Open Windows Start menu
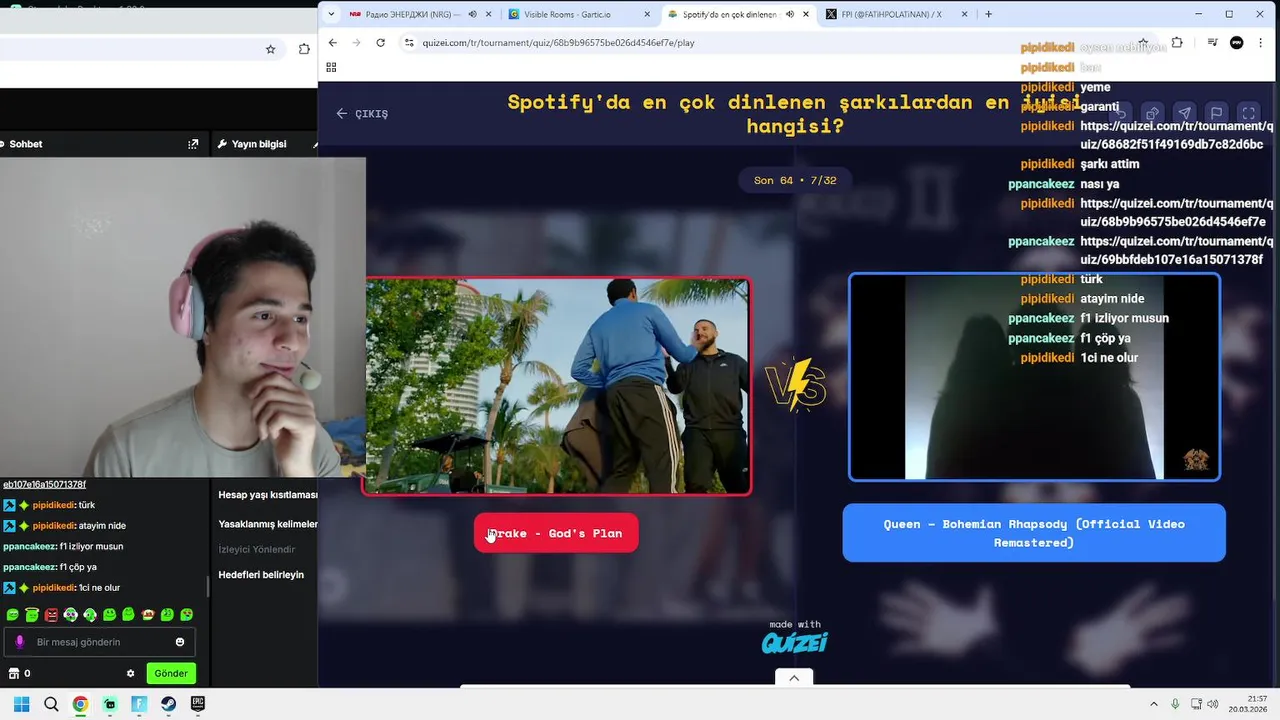 pyautogui.click(x=21, y=704)
